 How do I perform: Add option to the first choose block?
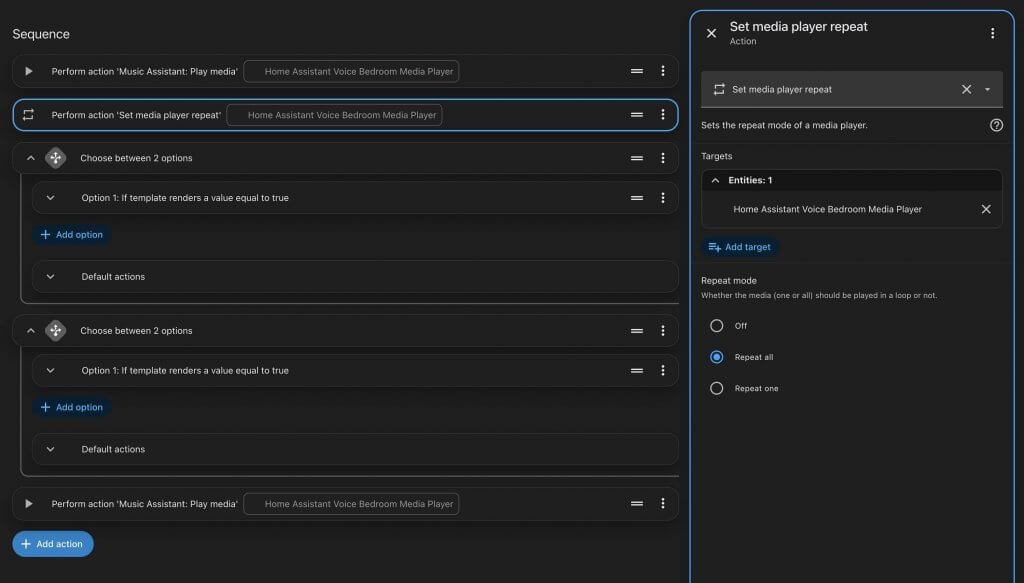click(72, 234)
